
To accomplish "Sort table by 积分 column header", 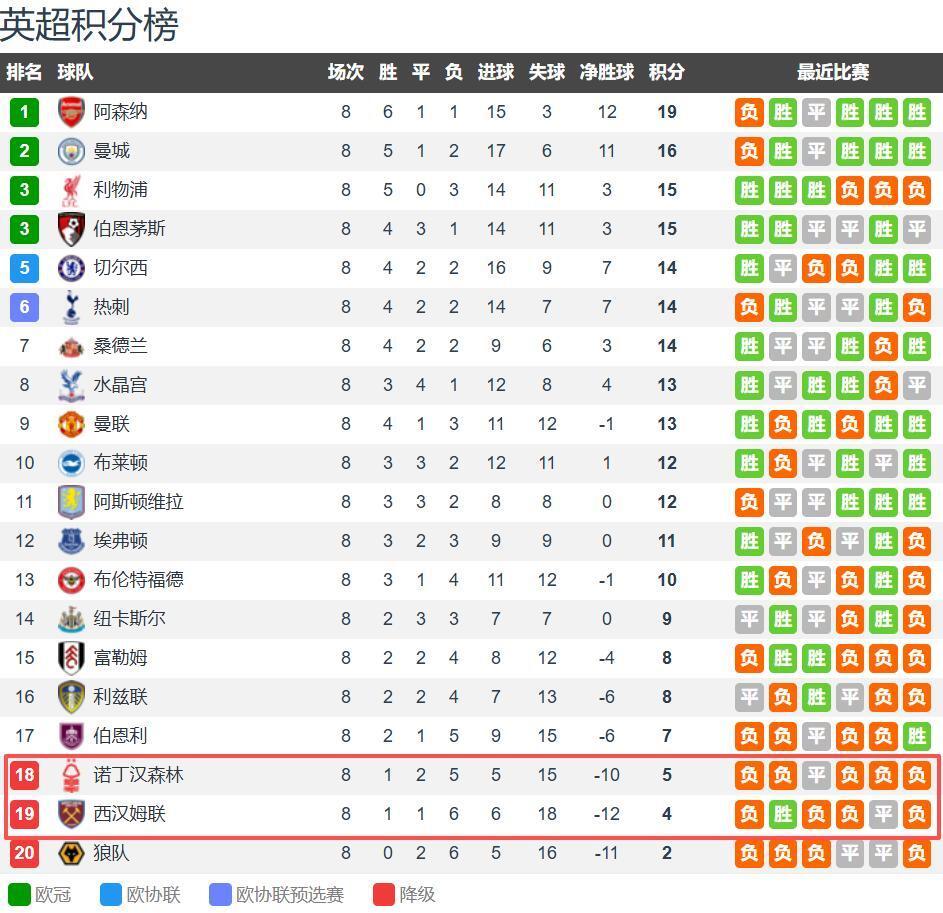I will 666,72.
